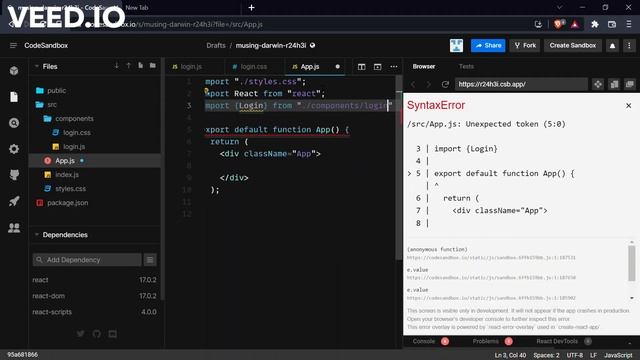This screenshot has width=640, height=360.
Task: Click the Fork button
Action: coord(525,46)
